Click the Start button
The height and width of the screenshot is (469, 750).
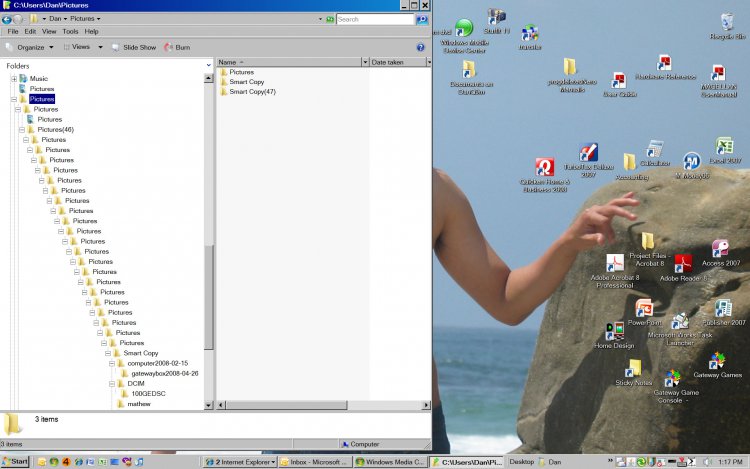15,462
